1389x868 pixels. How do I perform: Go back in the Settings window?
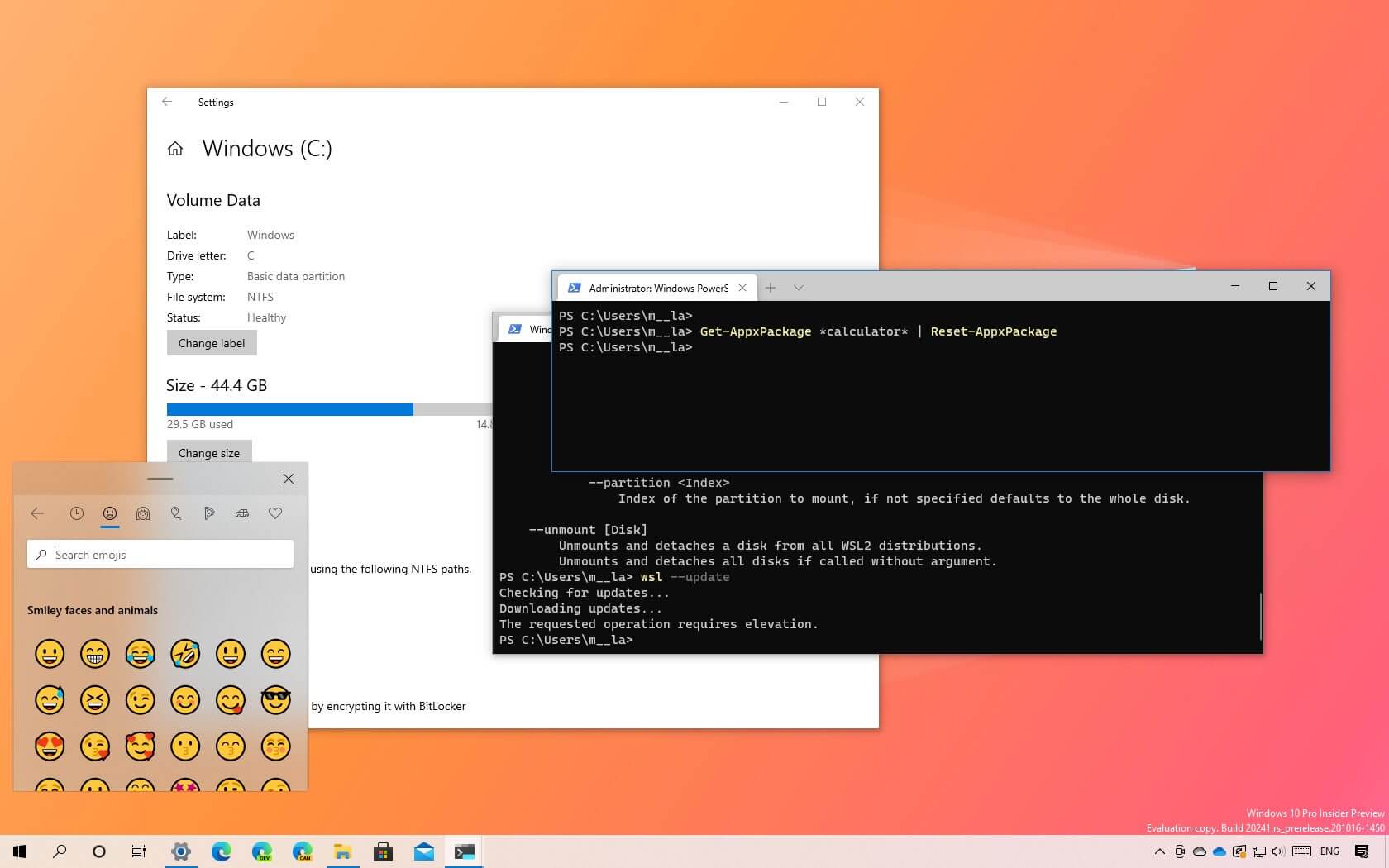[x=167, y=102]
